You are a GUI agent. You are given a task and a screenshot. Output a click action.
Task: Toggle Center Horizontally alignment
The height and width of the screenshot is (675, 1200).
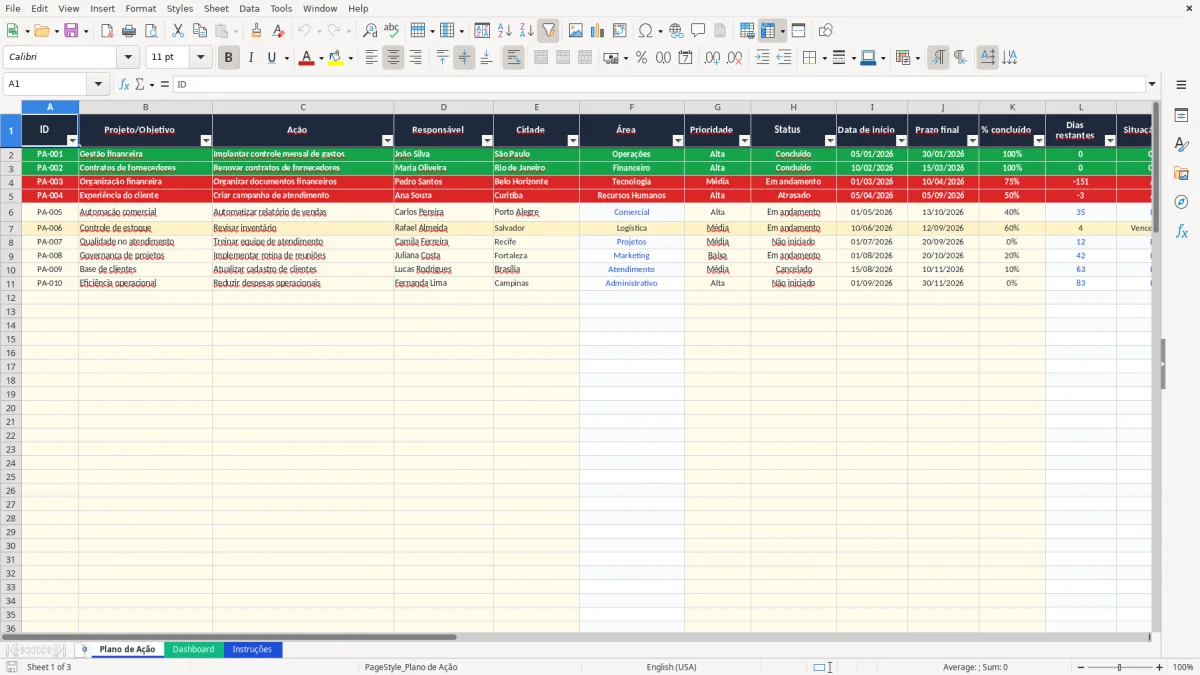coord(393,58)
